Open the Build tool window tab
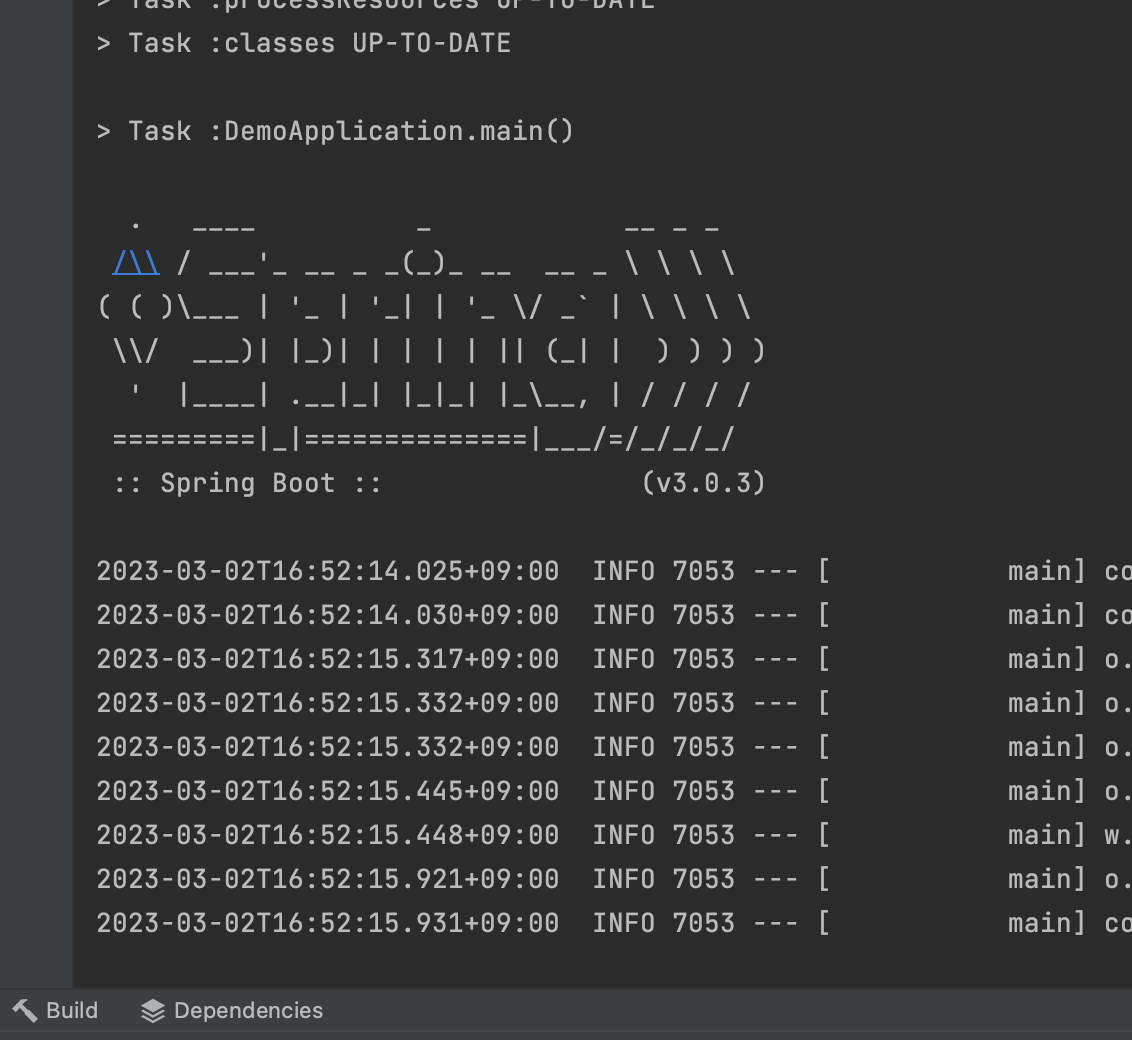Viewport: 1132px width, 1040px height. (56, 1010)
